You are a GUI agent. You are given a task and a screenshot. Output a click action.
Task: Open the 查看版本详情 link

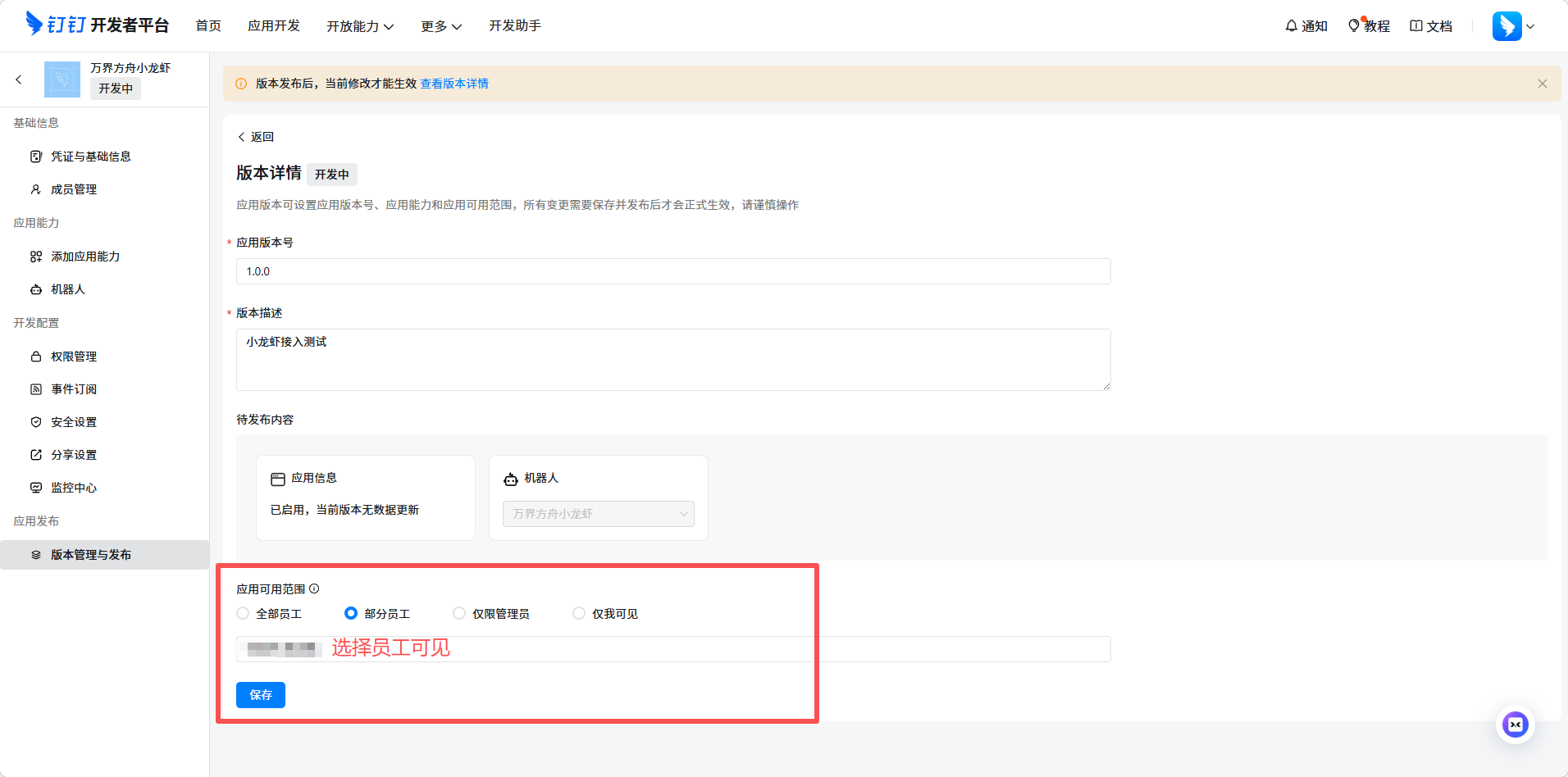coord(454,84)
